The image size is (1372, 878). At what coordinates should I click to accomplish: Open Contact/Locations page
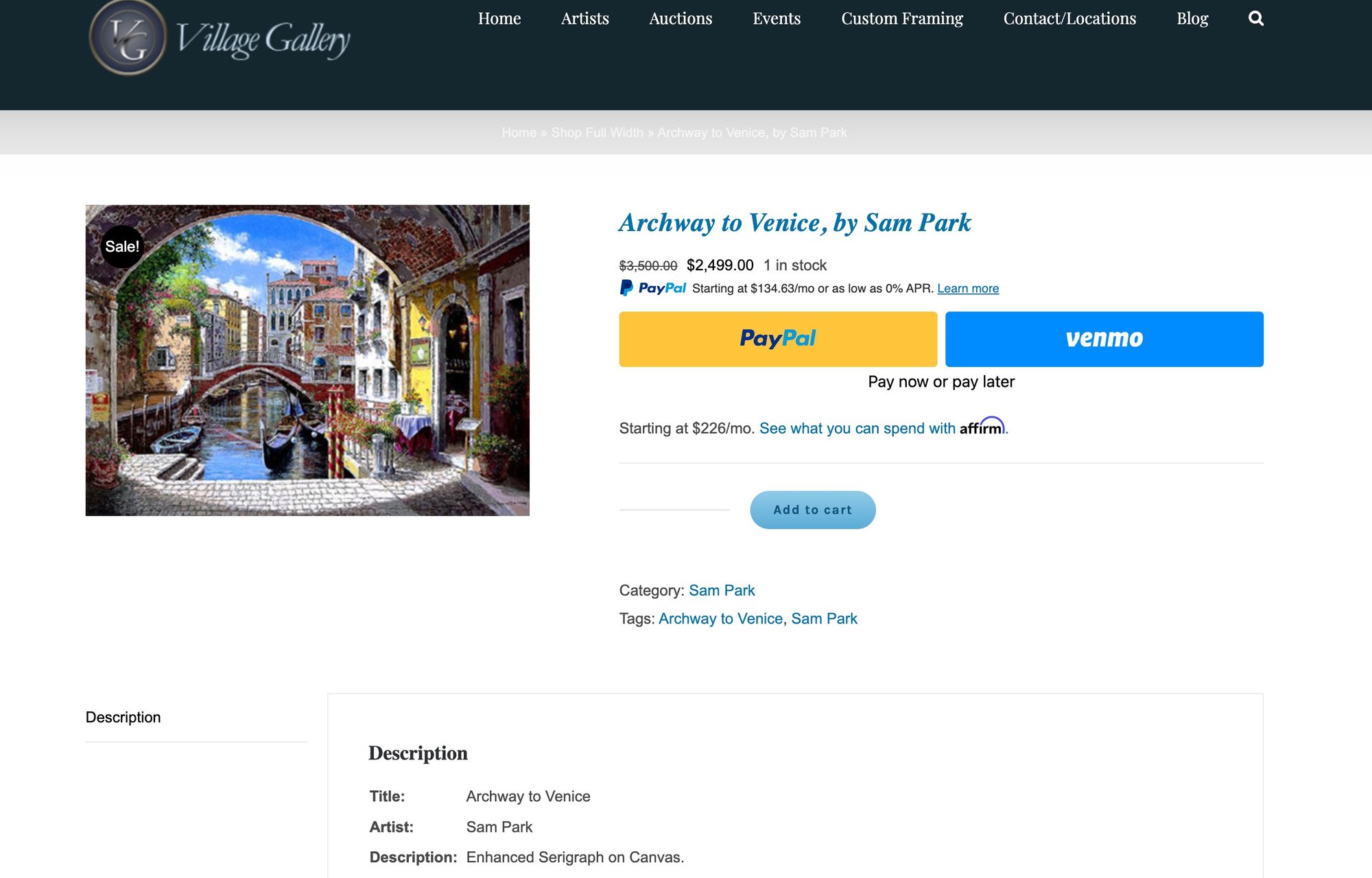tap(1069, 19)
